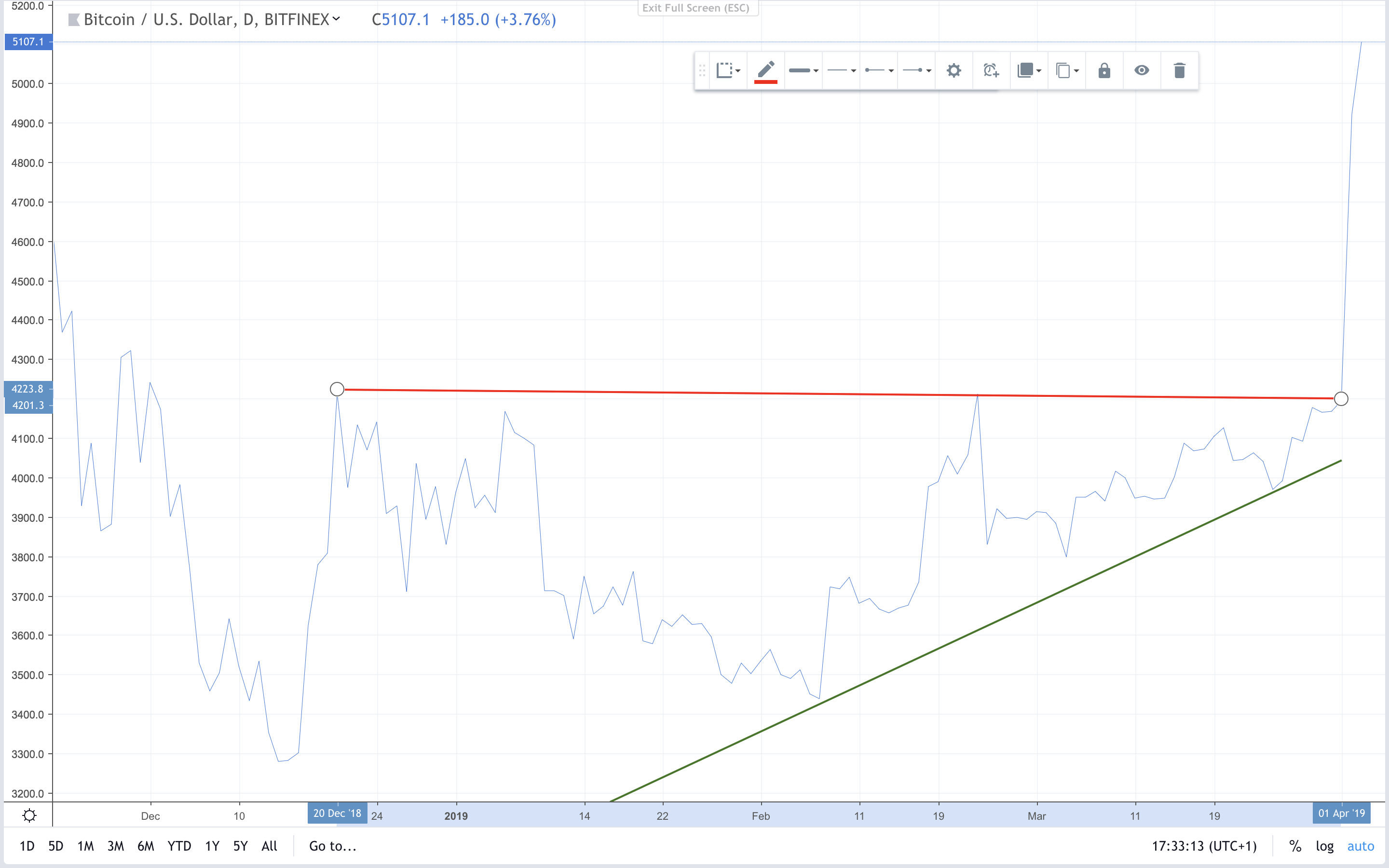Image resolution: width=1389 pixels, height=868 pixels.
Task: Select the All time range
Action: 269,846
